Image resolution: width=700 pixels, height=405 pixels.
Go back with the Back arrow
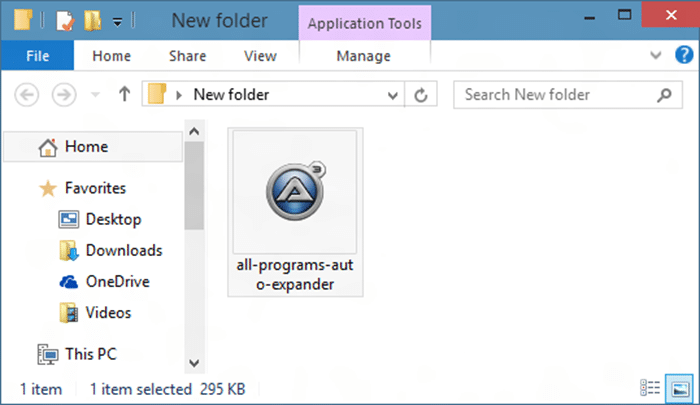(x=27, y=95)
